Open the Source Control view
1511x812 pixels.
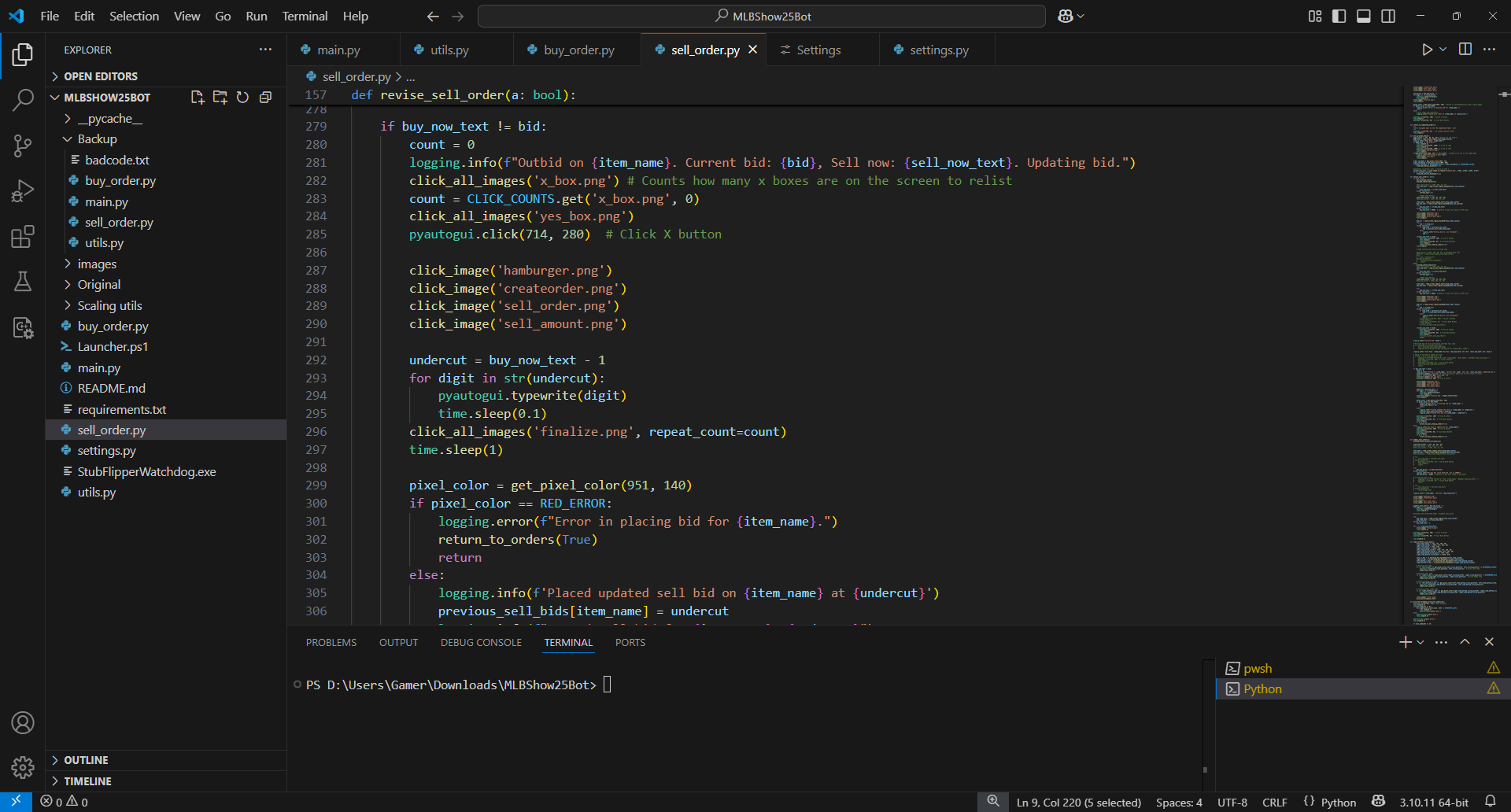coord(23,146)
